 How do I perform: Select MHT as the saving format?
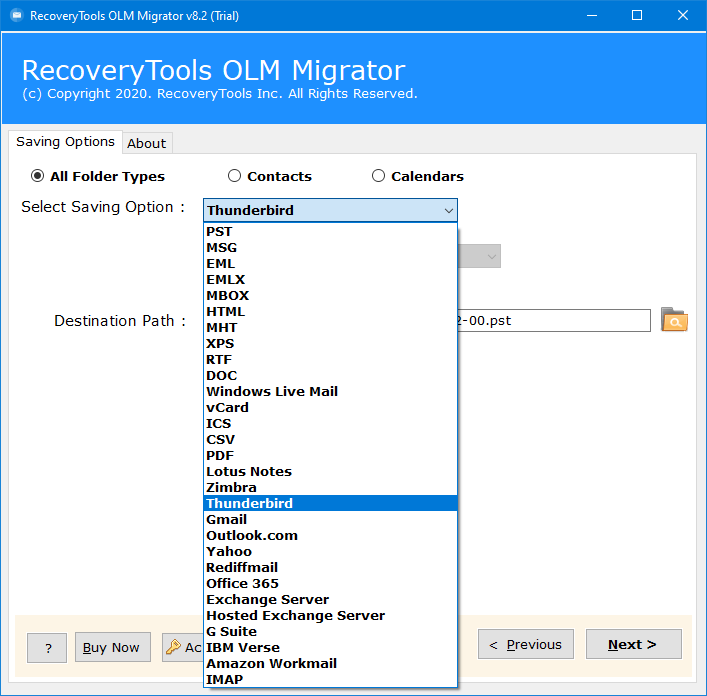pyautogui.click(x=330, y=328)
